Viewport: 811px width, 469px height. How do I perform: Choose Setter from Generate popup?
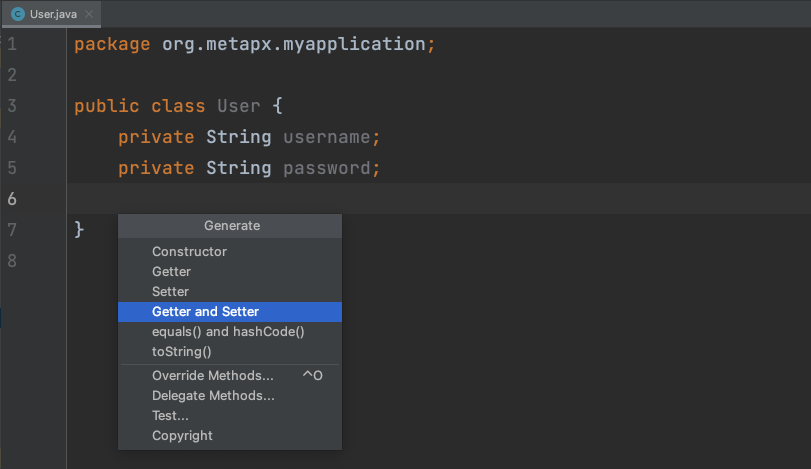(x=230, y=292)
